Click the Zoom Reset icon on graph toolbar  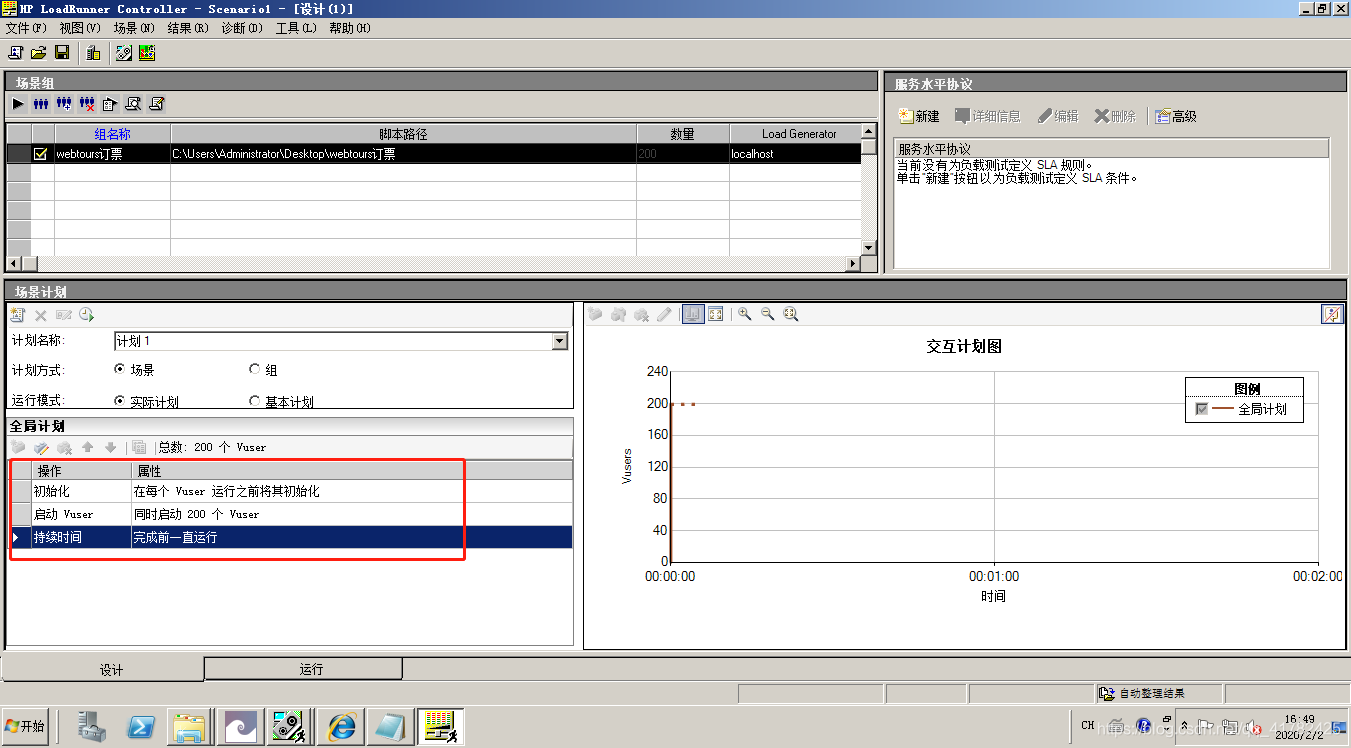click(x=791, y=314)
